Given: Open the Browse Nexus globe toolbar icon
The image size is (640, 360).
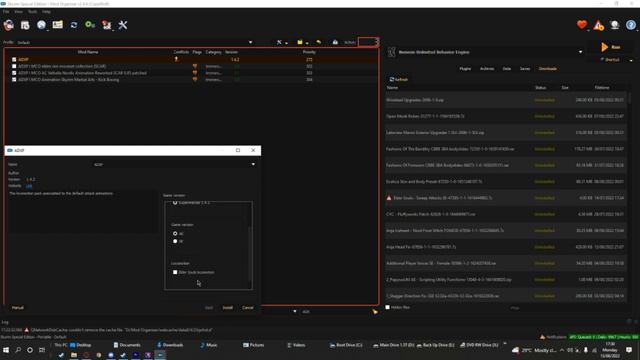Looking at the screenshot, I should (x=41, y=25).
